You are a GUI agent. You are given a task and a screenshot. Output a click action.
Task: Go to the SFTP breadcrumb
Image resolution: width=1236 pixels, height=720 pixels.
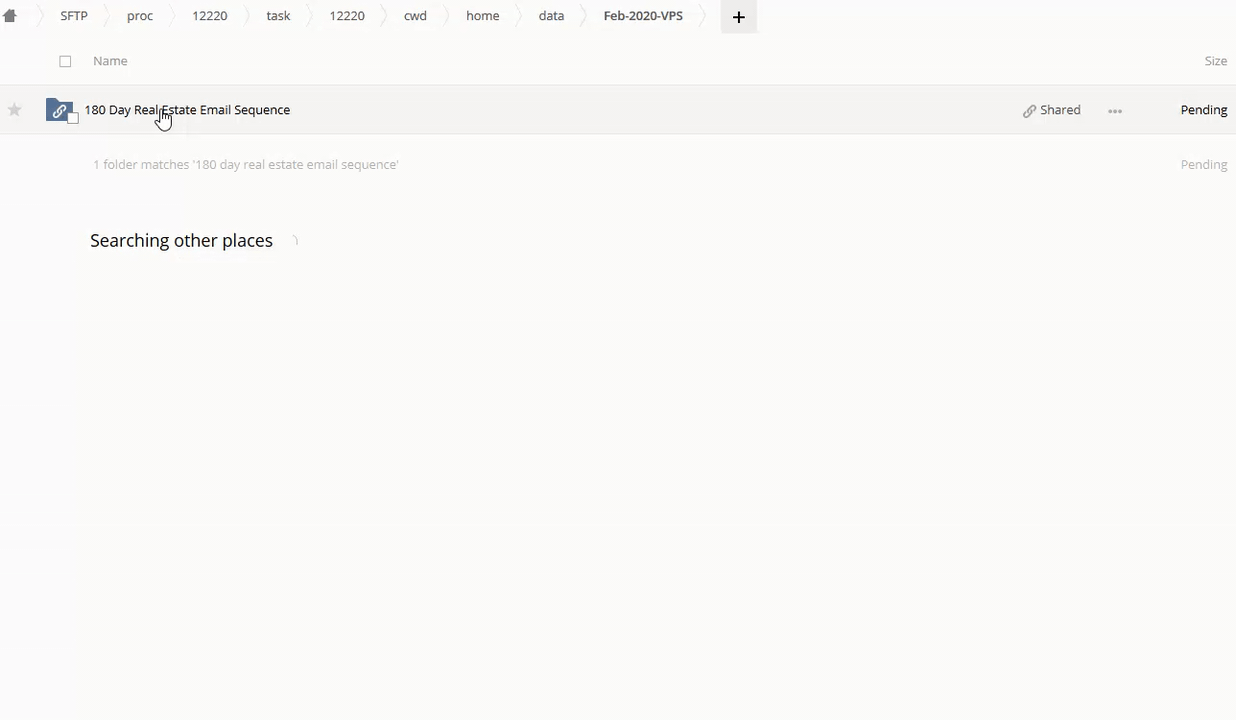point(74,16)
